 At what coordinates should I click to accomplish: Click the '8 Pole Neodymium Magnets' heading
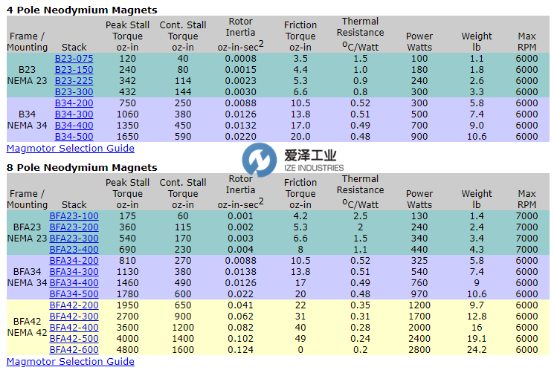pyautogui.click(x=82, y=168)
